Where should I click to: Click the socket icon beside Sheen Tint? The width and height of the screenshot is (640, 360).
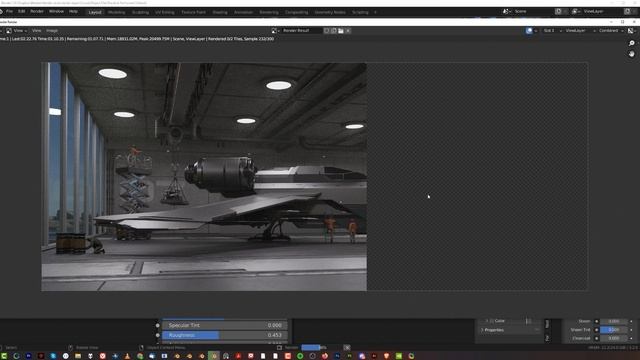pos(596,329)
